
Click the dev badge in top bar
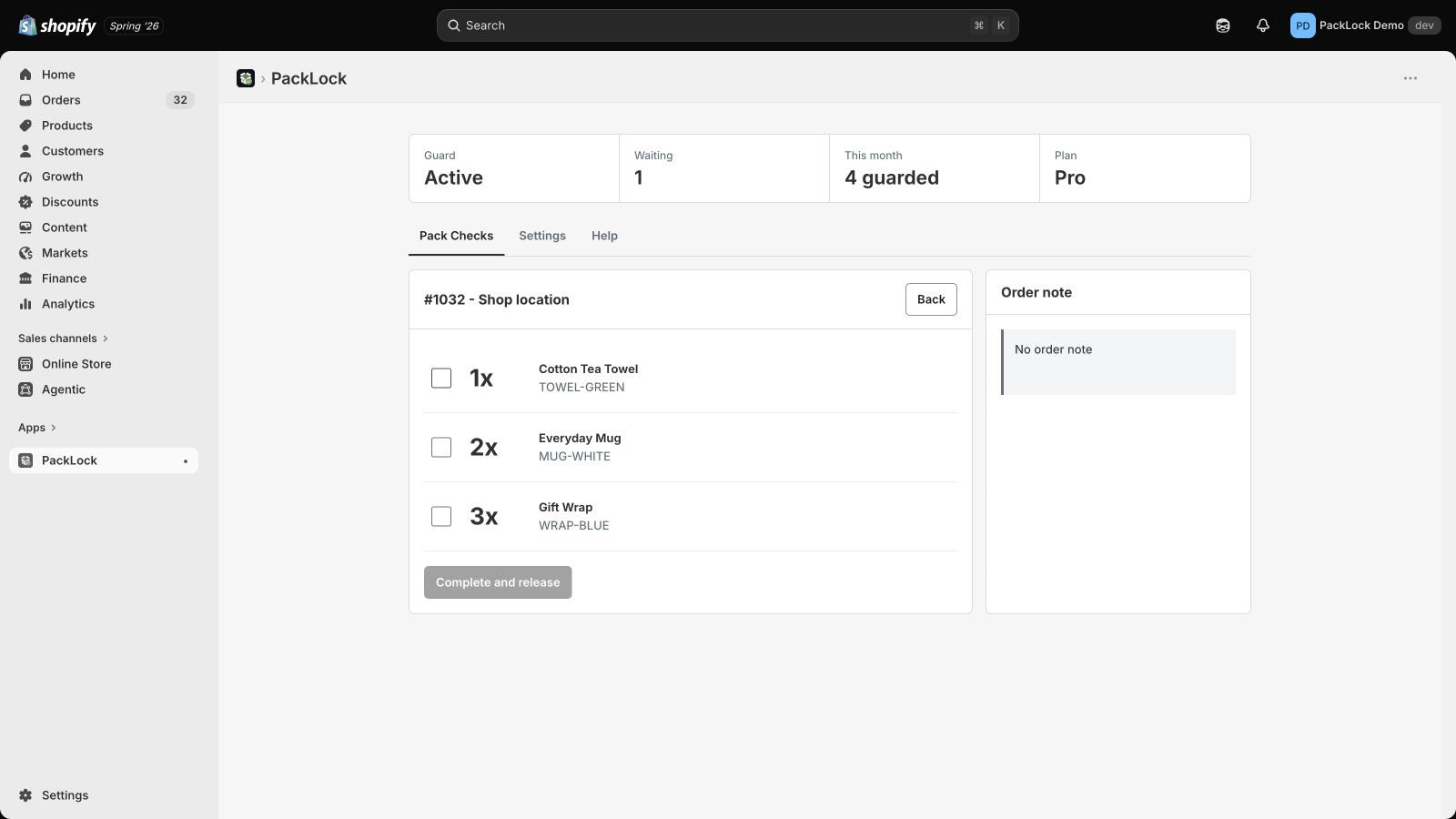coord(1424,25)
